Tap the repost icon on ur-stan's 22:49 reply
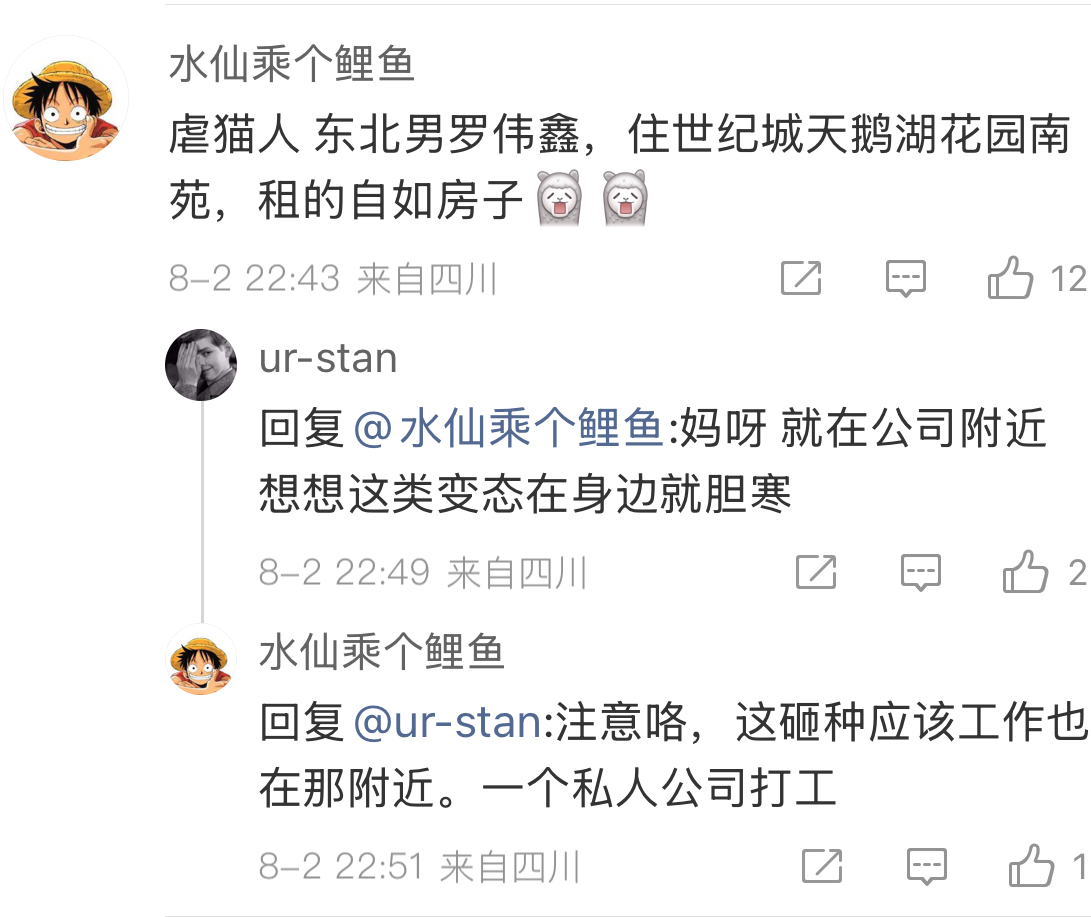Image resolution: width=1091 pixels, height=917 pixels. [816, 573]
